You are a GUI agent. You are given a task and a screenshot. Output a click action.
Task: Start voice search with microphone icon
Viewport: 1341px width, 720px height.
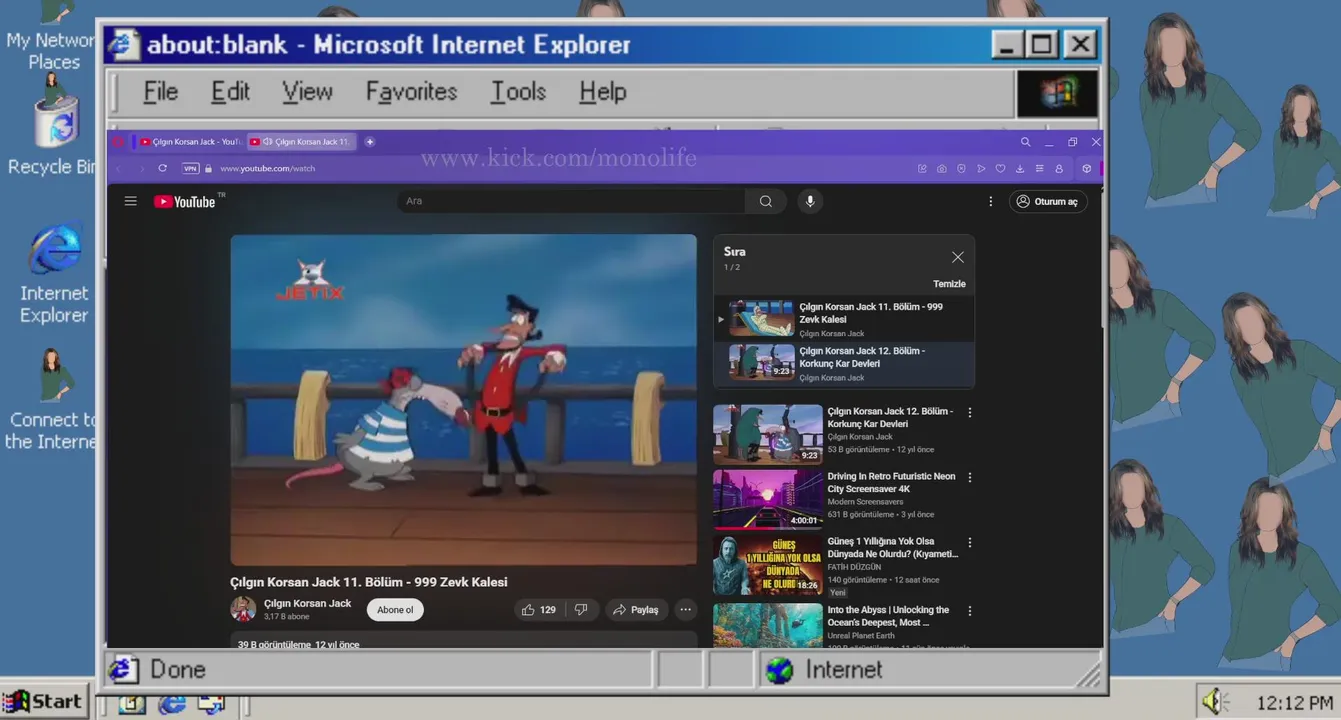pyautogui.click(x=810, y=201)
